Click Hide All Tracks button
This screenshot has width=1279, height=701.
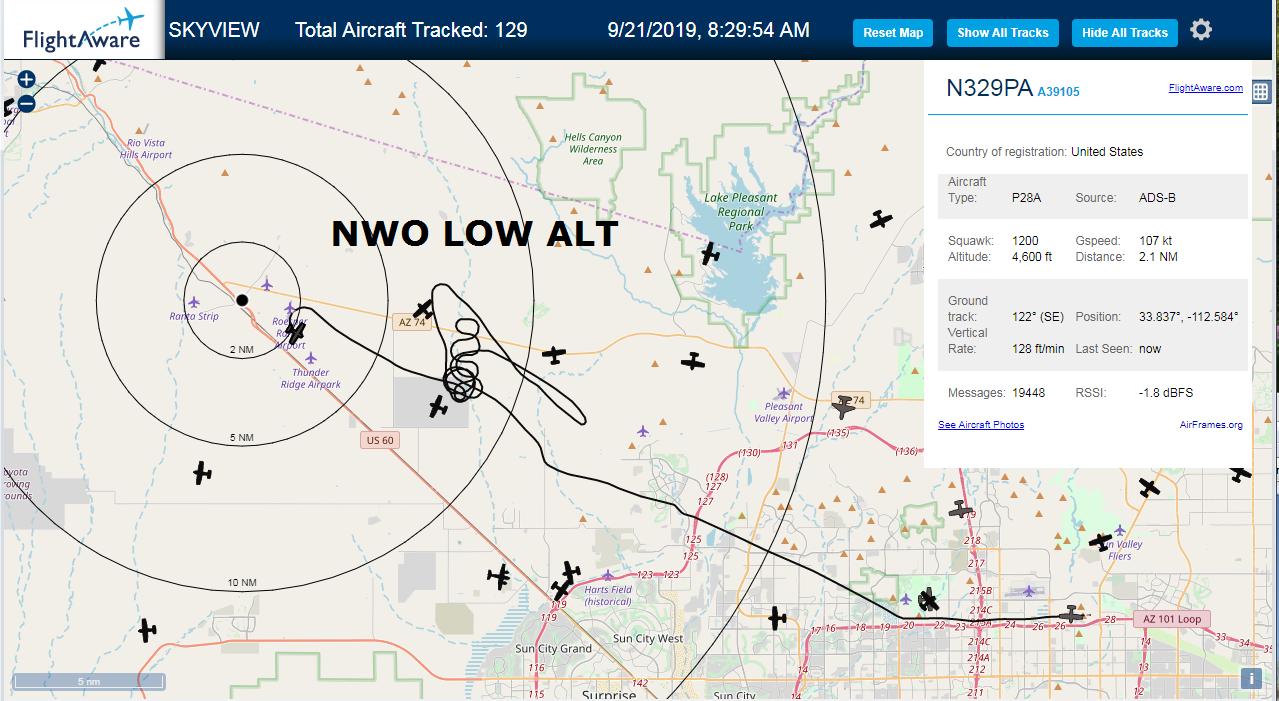1125,33
